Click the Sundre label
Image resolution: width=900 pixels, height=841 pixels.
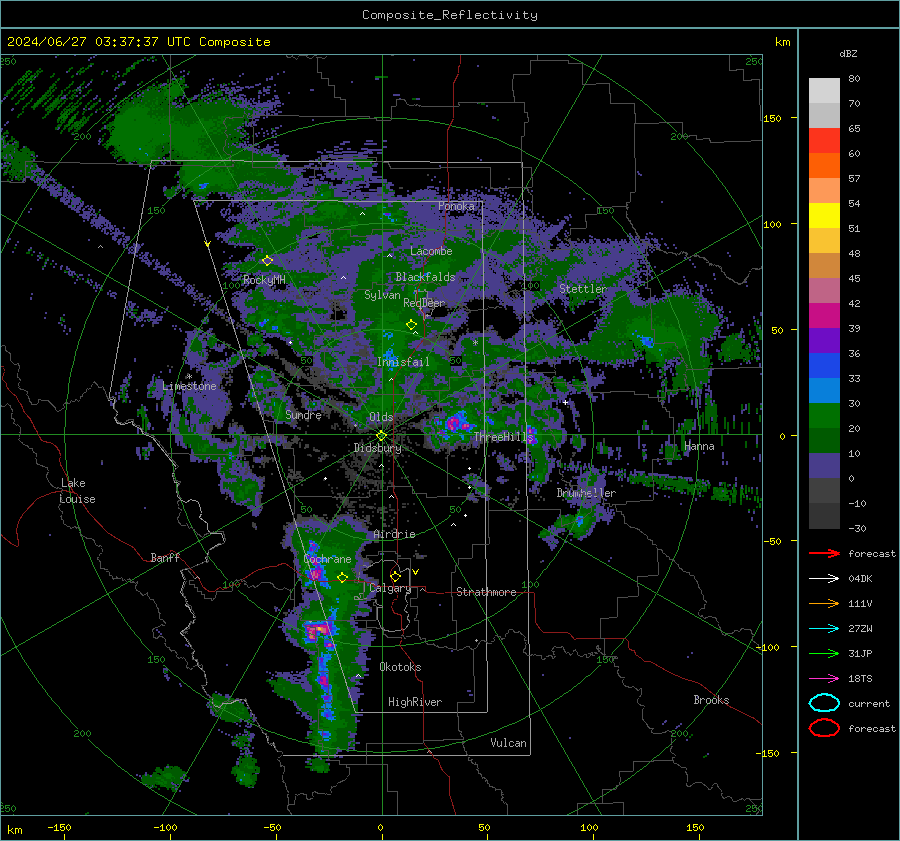click(303, 414)
